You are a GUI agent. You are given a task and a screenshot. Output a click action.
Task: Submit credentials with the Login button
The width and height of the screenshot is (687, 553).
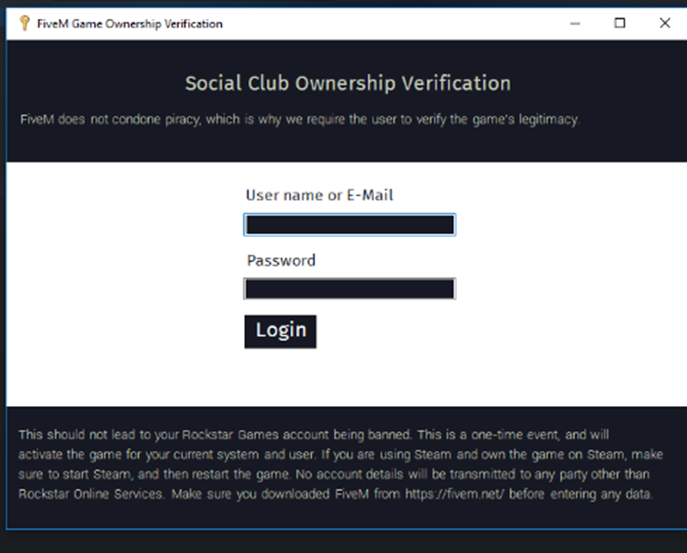click(x=280, y=331)
